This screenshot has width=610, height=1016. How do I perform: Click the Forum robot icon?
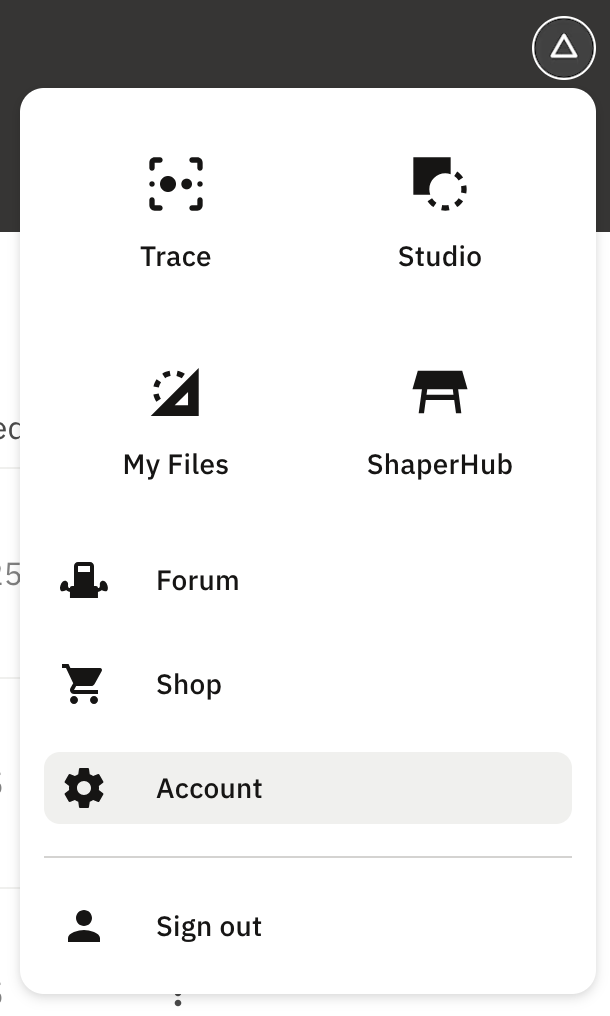(x=84, y=580)
